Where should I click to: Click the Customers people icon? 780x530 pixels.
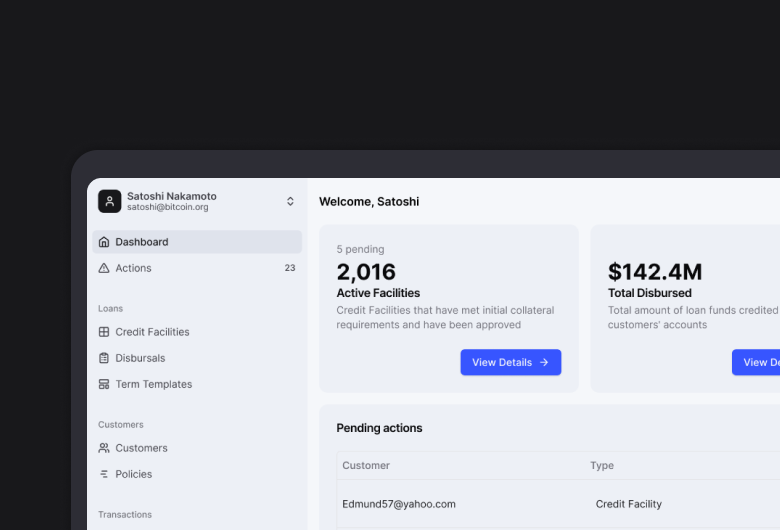[104, 448]
